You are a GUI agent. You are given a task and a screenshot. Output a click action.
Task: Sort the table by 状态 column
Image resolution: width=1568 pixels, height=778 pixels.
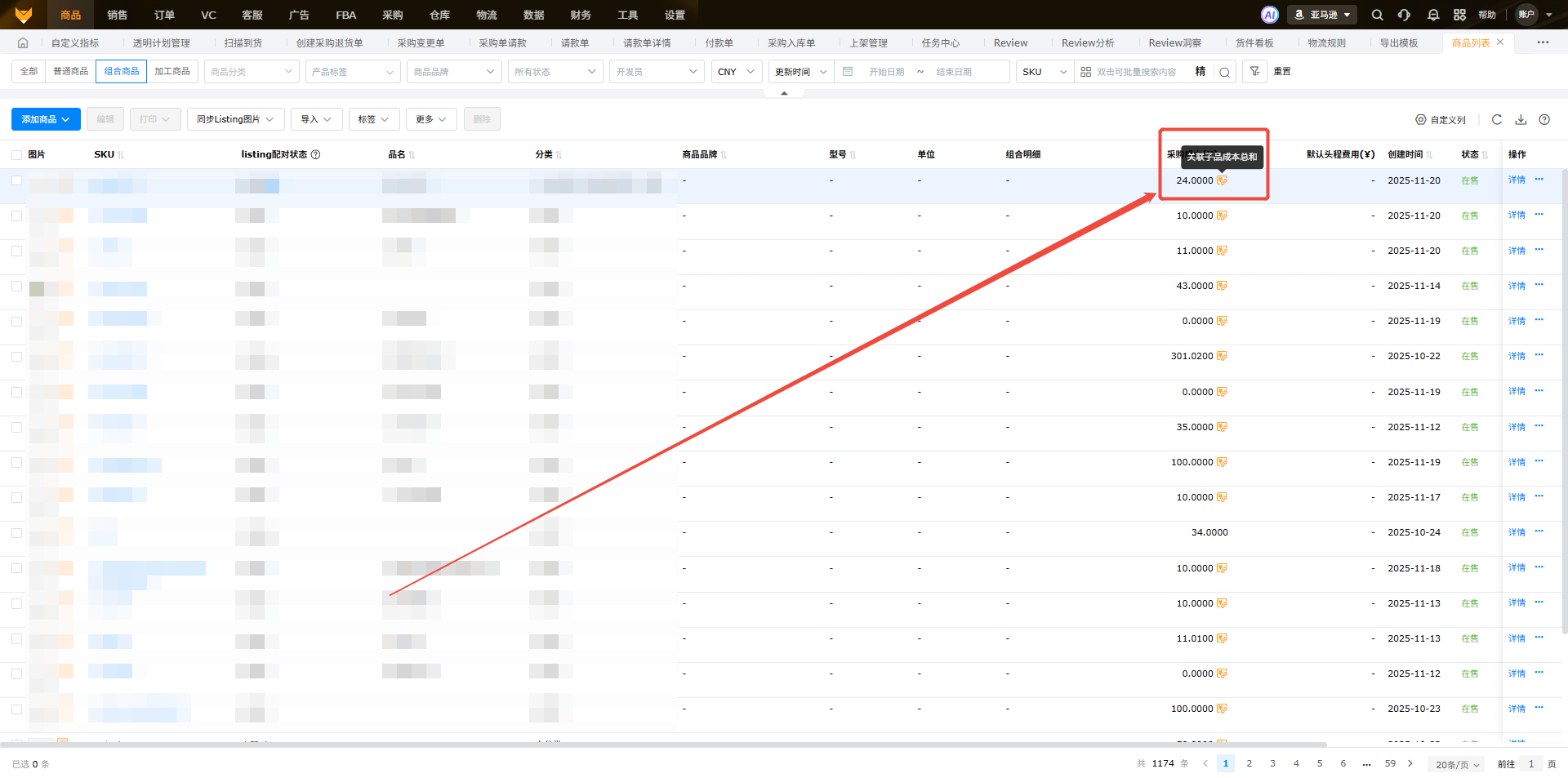[1485, 155]
